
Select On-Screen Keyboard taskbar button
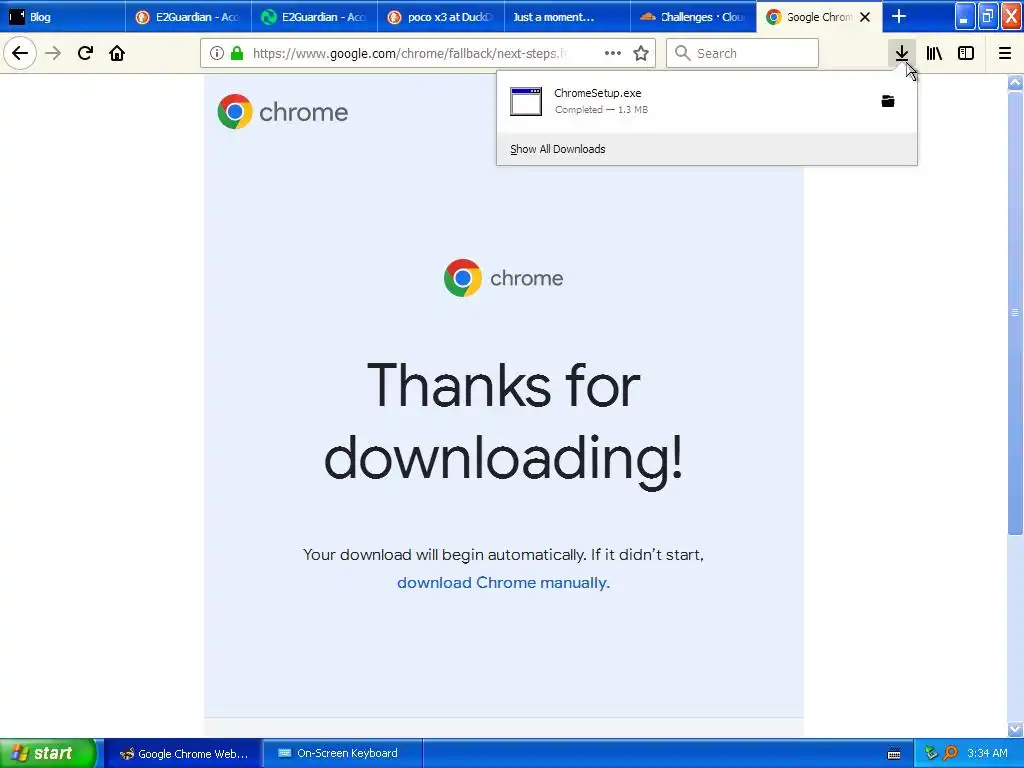click(343, 754)
